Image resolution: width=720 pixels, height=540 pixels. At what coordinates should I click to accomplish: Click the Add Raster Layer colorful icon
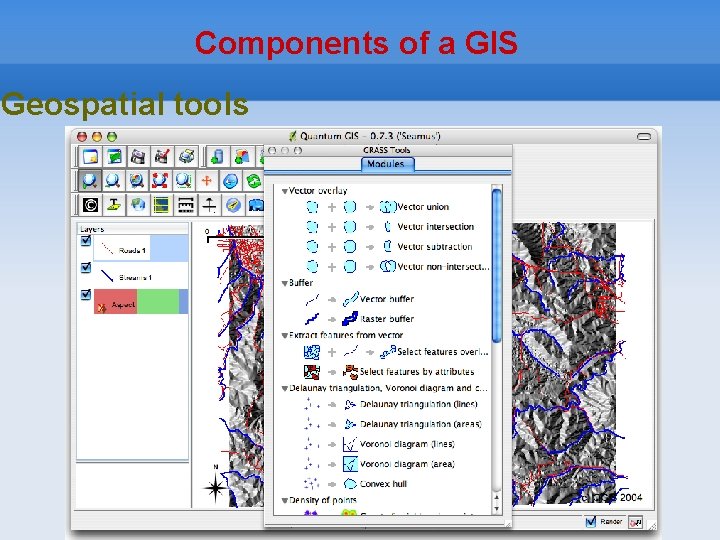click(x=242, y=157)
